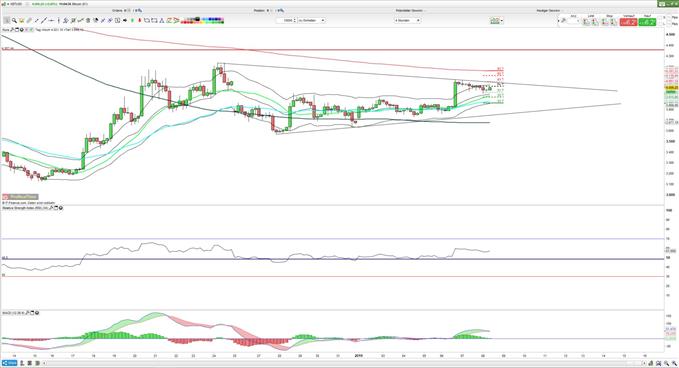This screenshot has height=368, width=679.
Task: Open the timeframe dropdown in toolbar
Action: tap(407, 20)
